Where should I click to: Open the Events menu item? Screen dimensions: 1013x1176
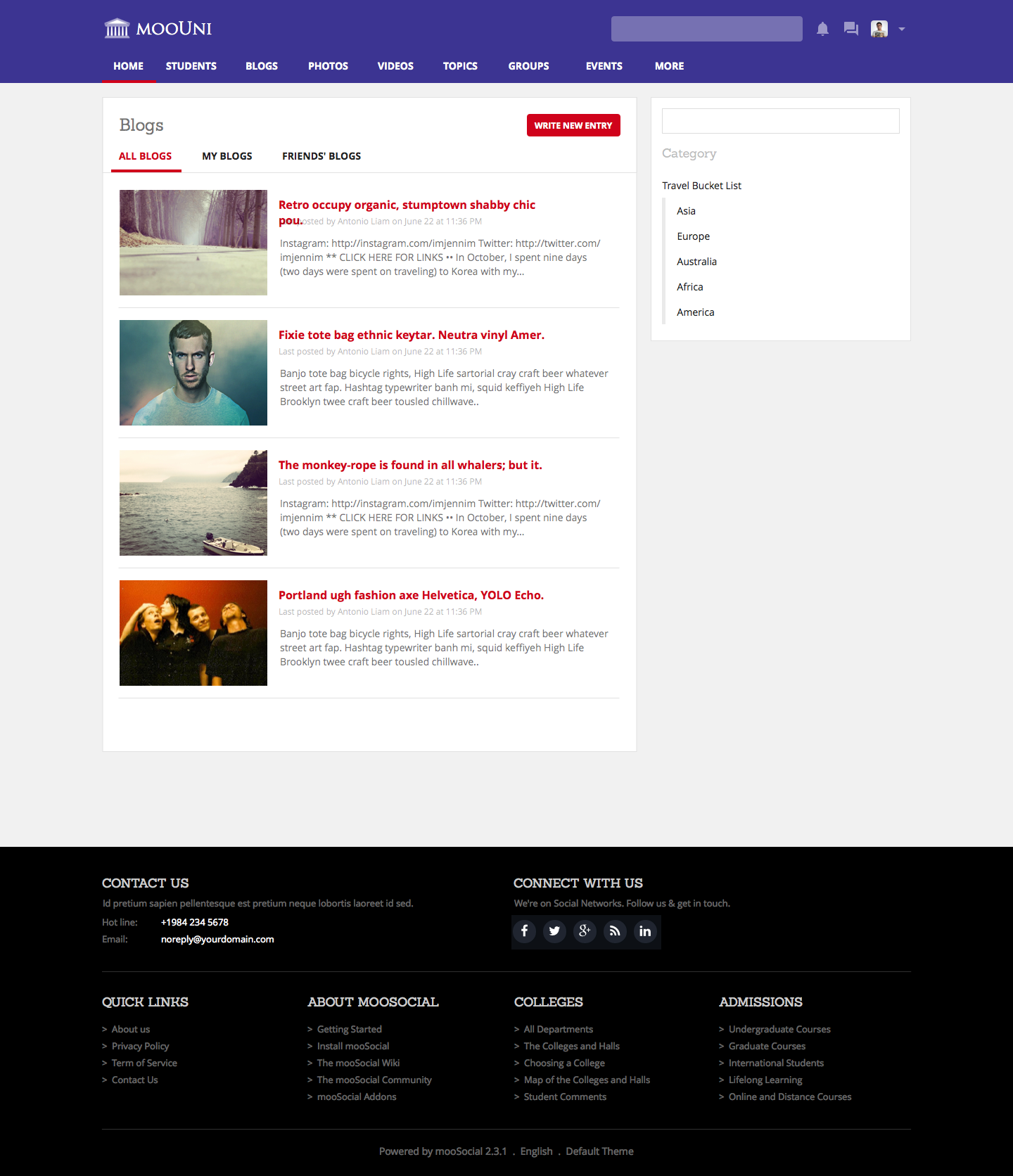click(x=604, y=66)
